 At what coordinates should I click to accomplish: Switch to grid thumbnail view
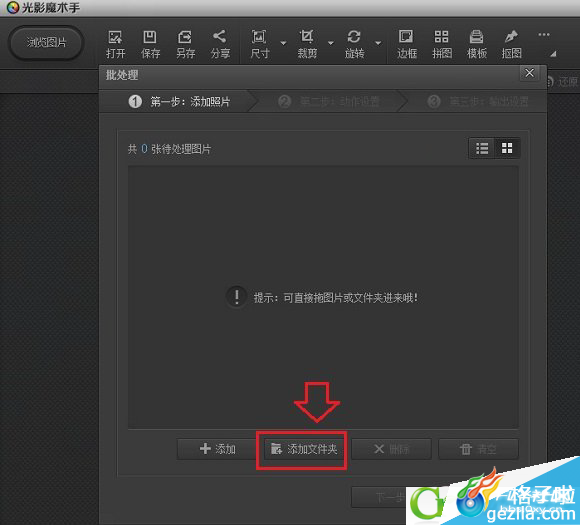click(507, 148)
